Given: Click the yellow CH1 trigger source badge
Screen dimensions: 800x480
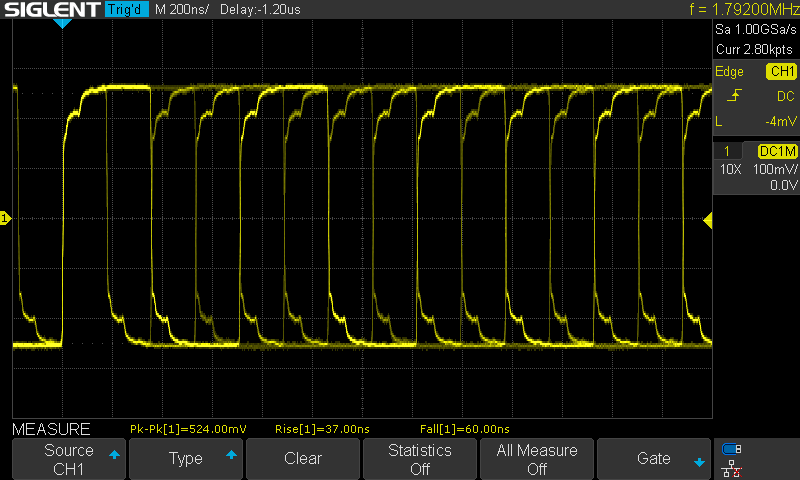Looking at the screenshot, I should [x=780, y=72].
